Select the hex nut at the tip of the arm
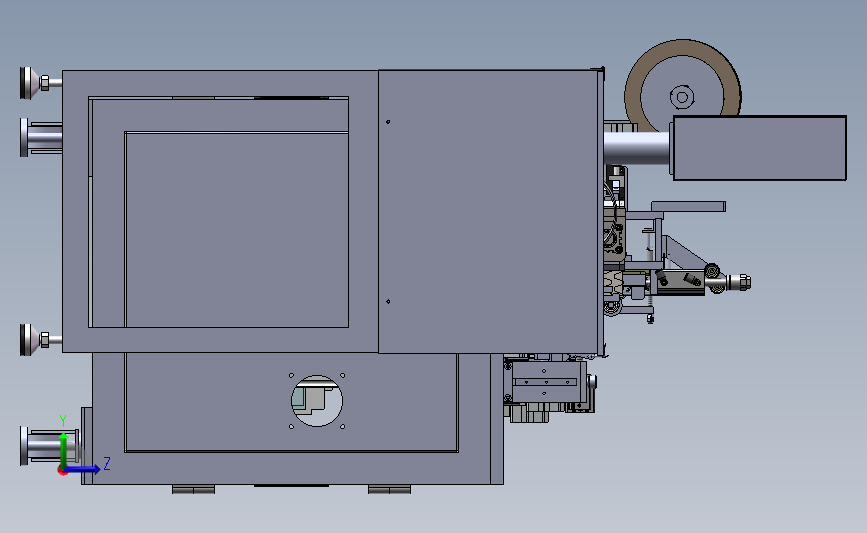 click(x=744, y=283)
